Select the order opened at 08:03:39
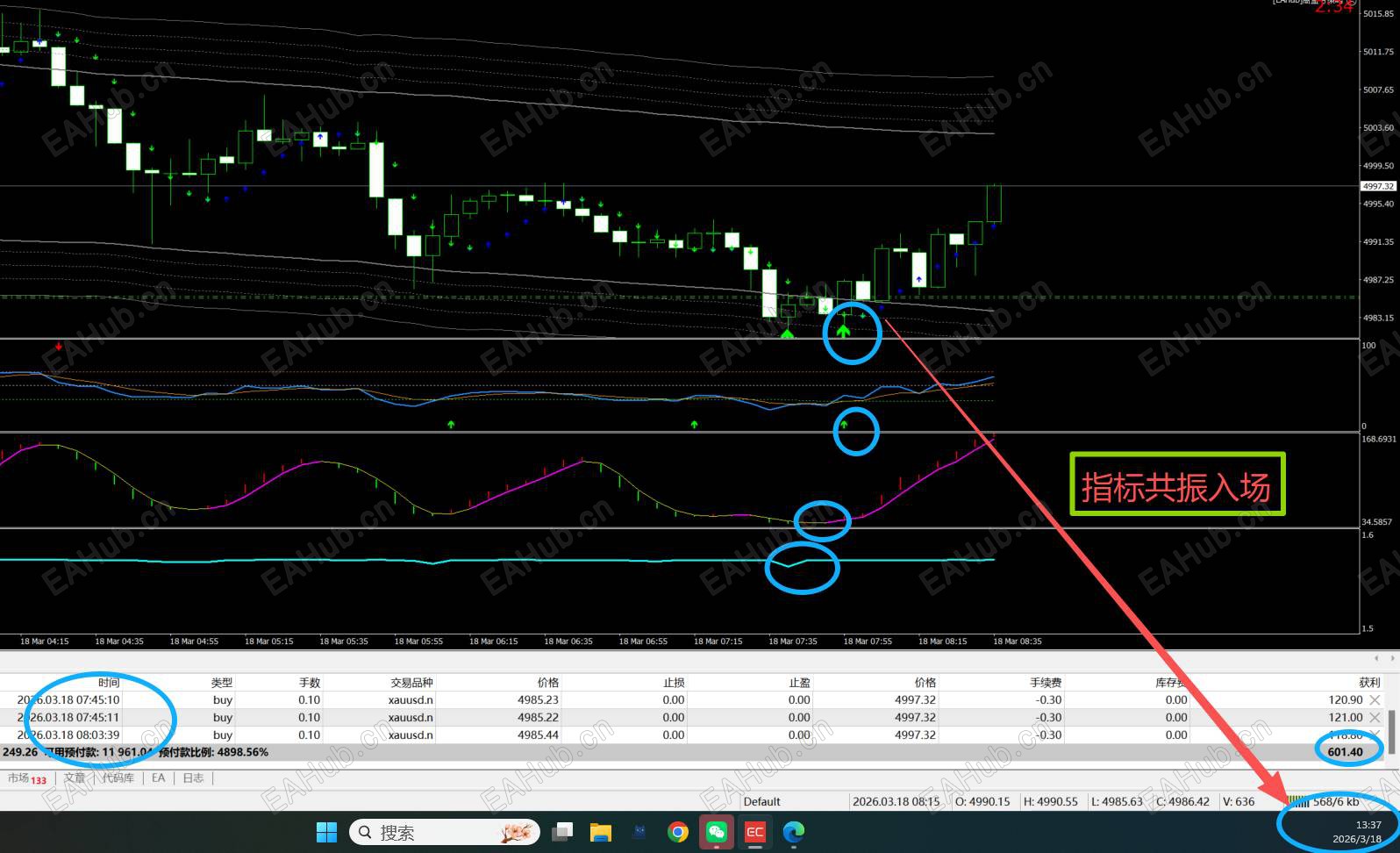 click(x=693, y=735)
